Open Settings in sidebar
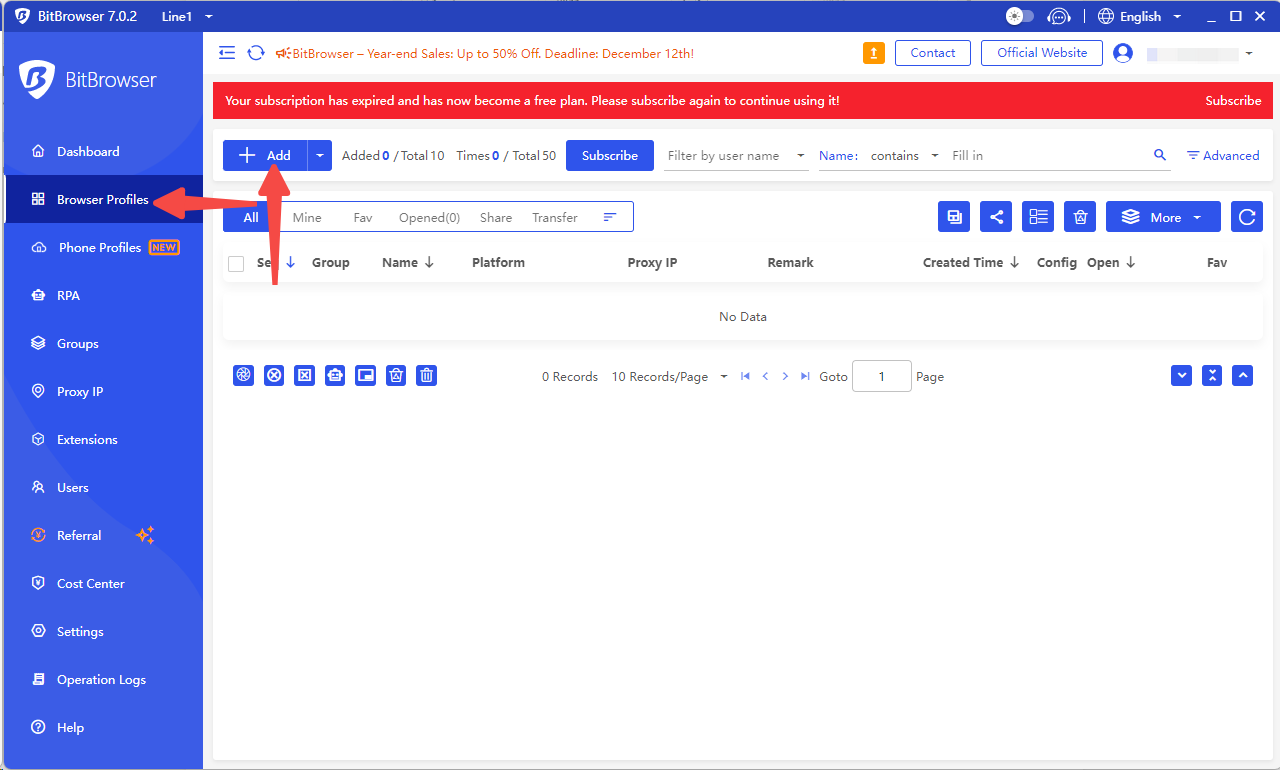This screenshot has width=1280, height=770. coord(103,631)
